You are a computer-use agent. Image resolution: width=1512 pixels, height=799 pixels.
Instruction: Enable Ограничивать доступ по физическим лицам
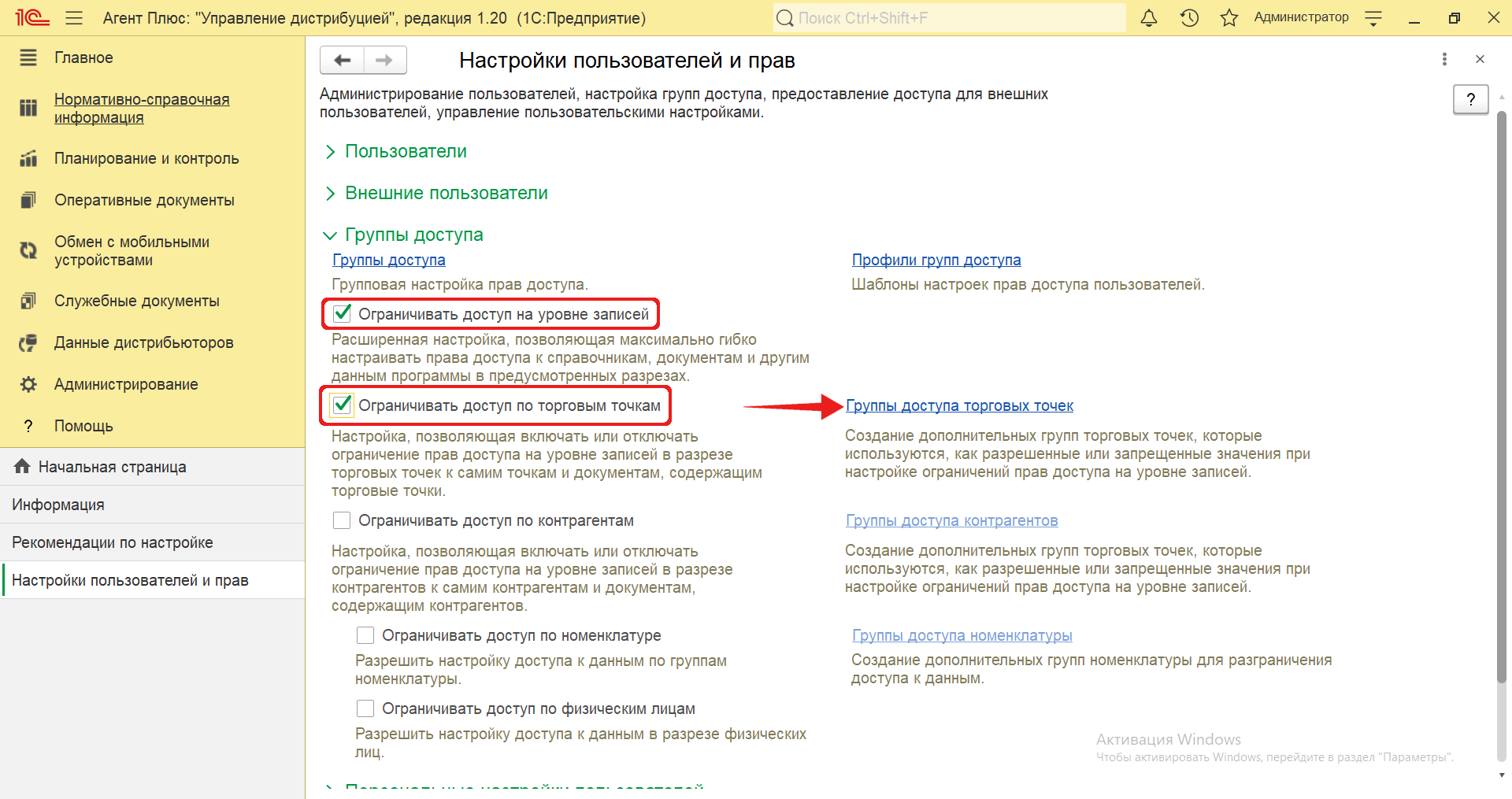pyautogui.click(x=365, y=708)
